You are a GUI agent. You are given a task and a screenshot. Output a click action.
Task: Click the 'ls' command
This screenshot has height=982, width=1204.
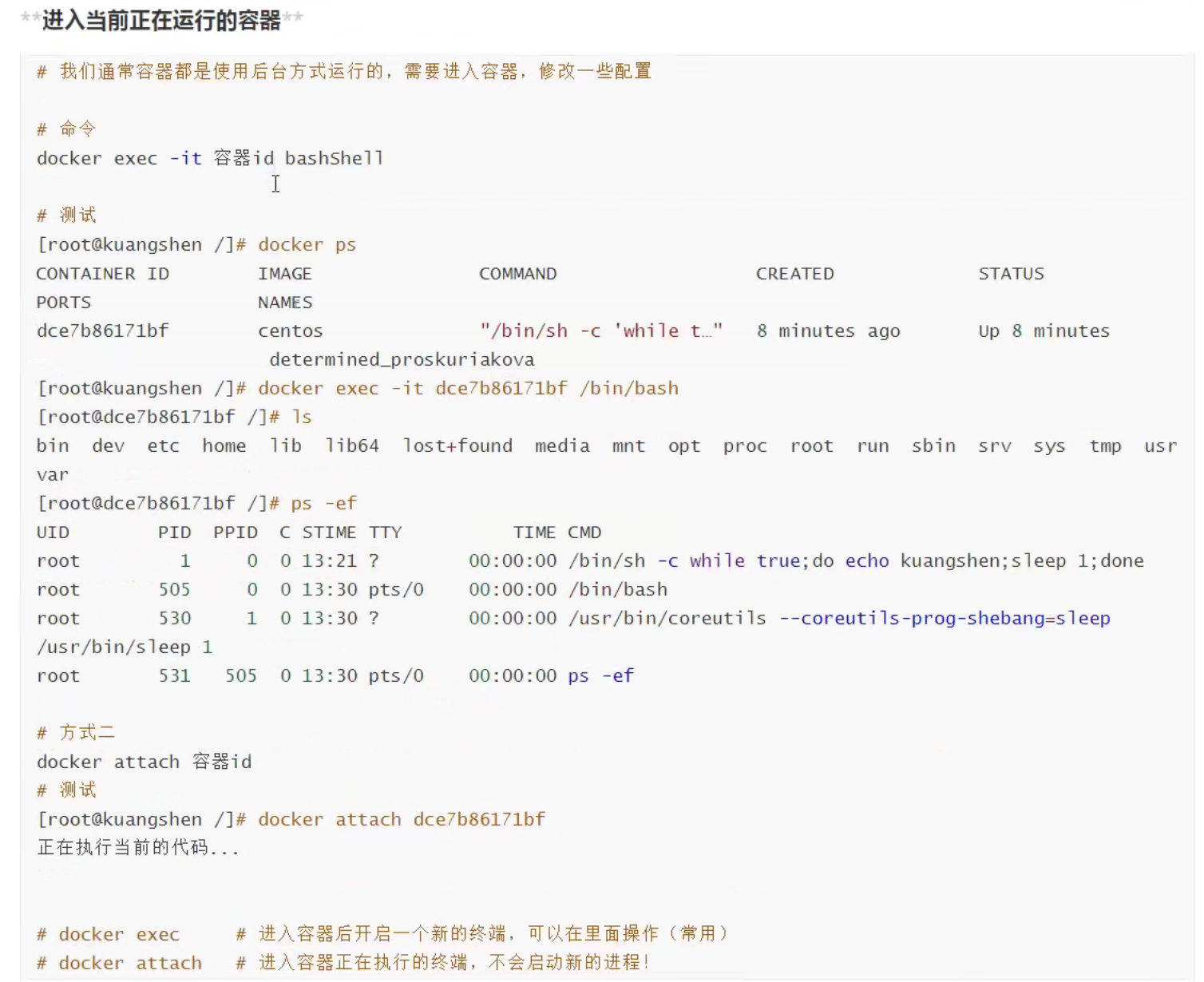point(301,417)
